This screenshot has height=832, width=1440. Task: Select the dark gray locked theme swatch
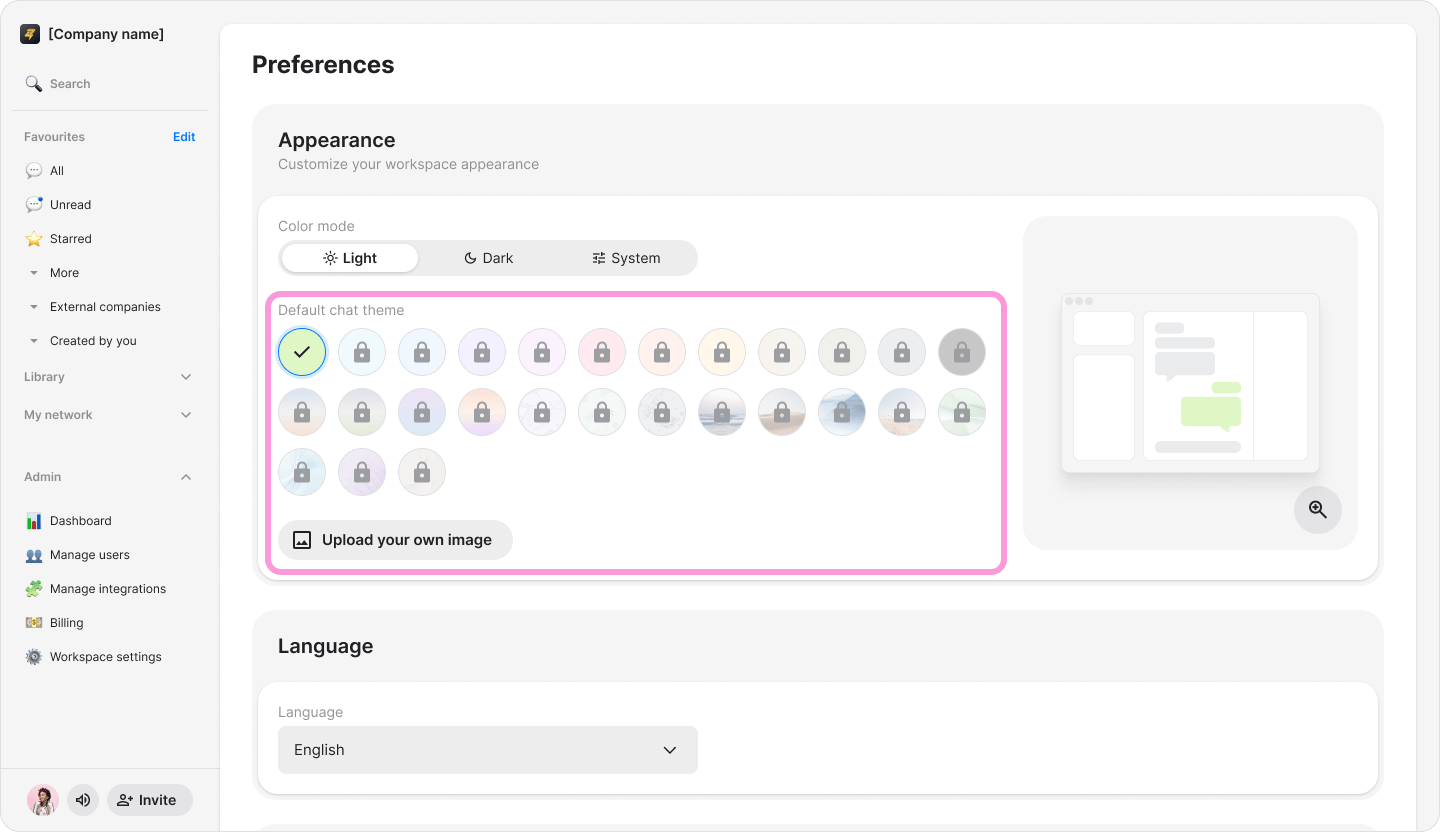[x=962, y=352]
